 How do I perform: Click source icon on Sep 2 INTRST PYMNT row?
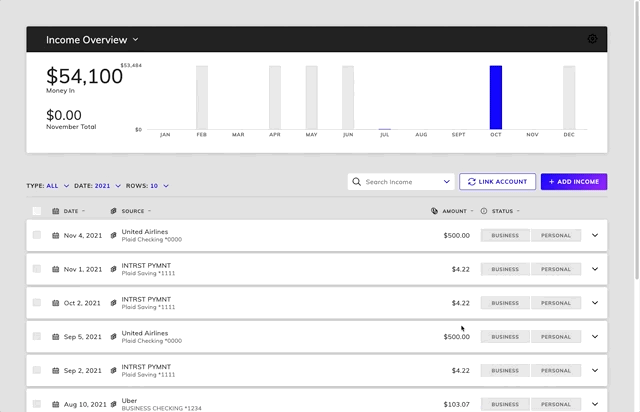click(x=113, y=371)
